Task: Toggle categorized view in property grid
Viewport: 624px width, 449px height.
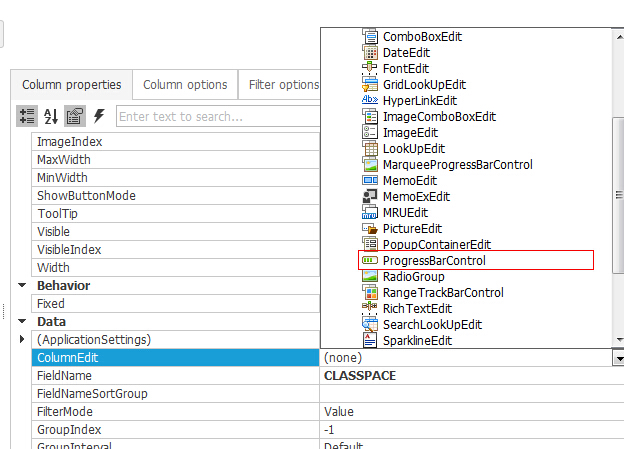Action: [27, 116]
